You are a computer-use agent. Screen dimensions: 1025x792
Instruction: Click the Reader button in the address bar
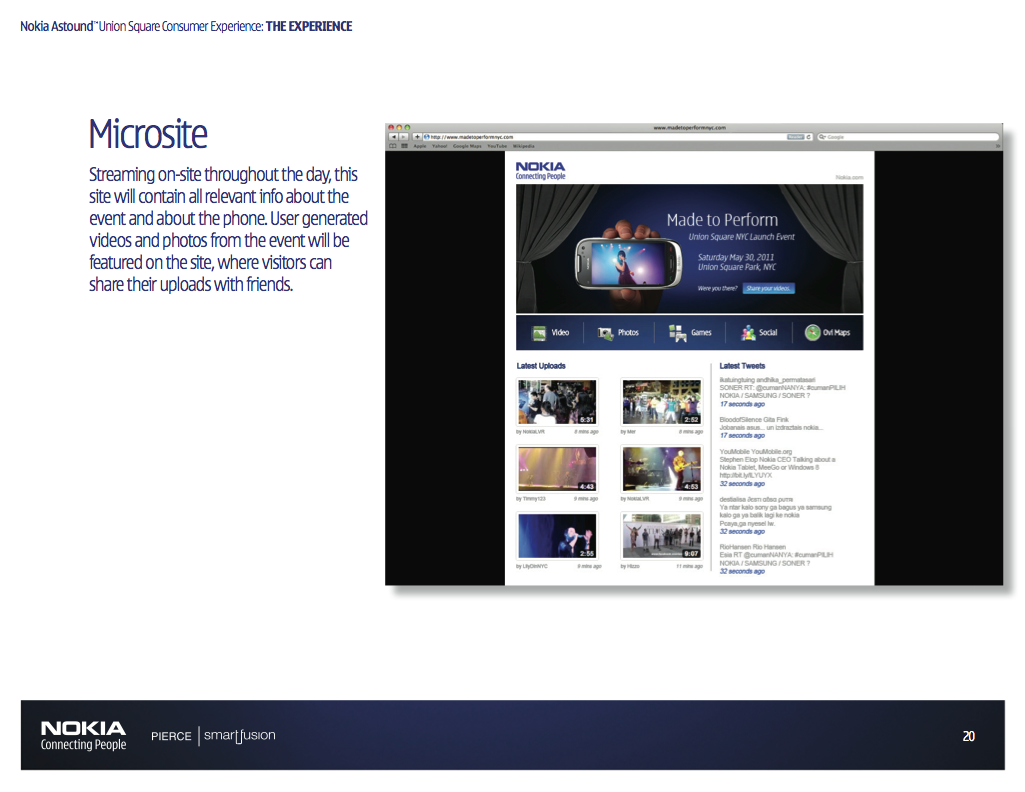tap(795, 137)
